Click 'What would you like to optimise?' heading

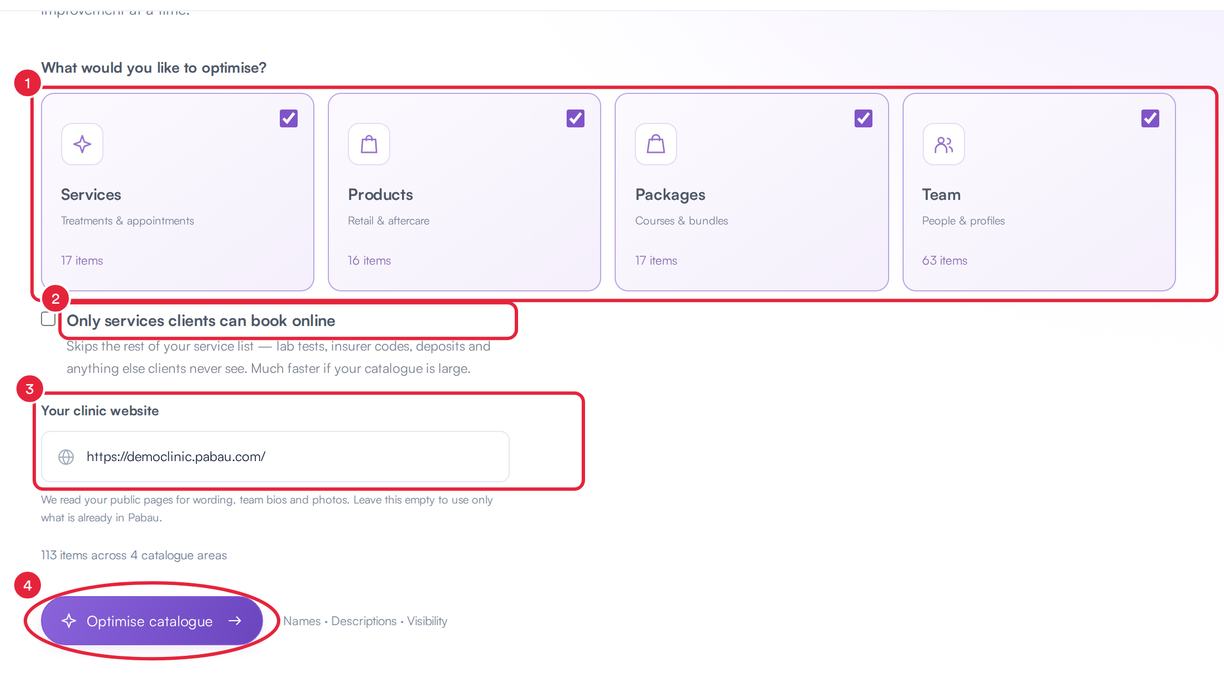pyautogui.click(x=154, y=68)
